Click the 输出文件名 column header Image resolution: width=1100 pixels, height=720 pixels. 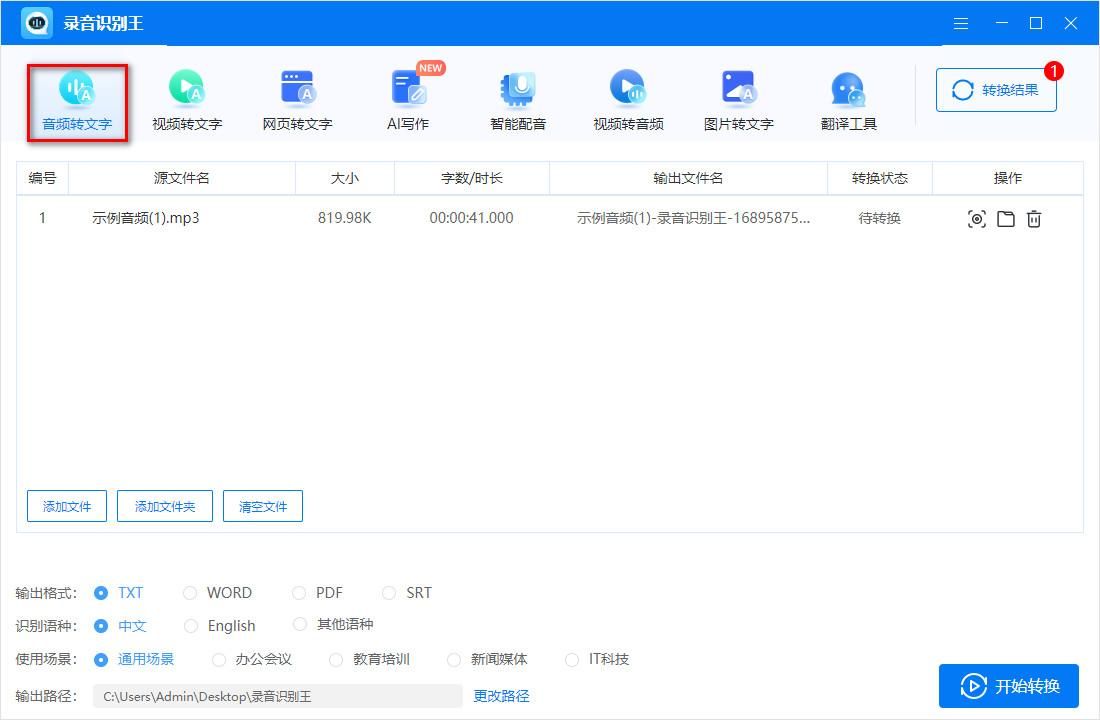click(688, 178)
